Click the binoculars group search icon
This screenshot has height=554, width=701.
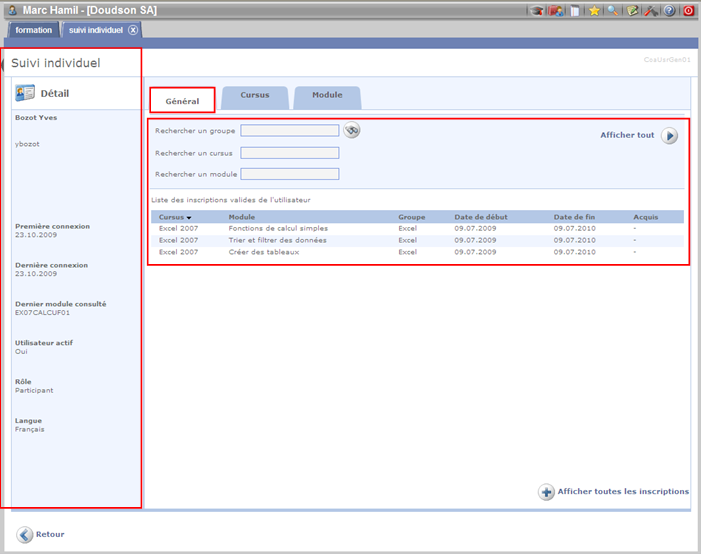click(x=351, y=130)
